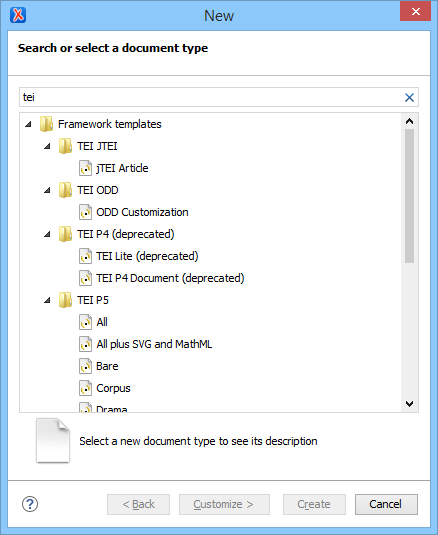Click the Bare template file icon

[x=85, y=366]
